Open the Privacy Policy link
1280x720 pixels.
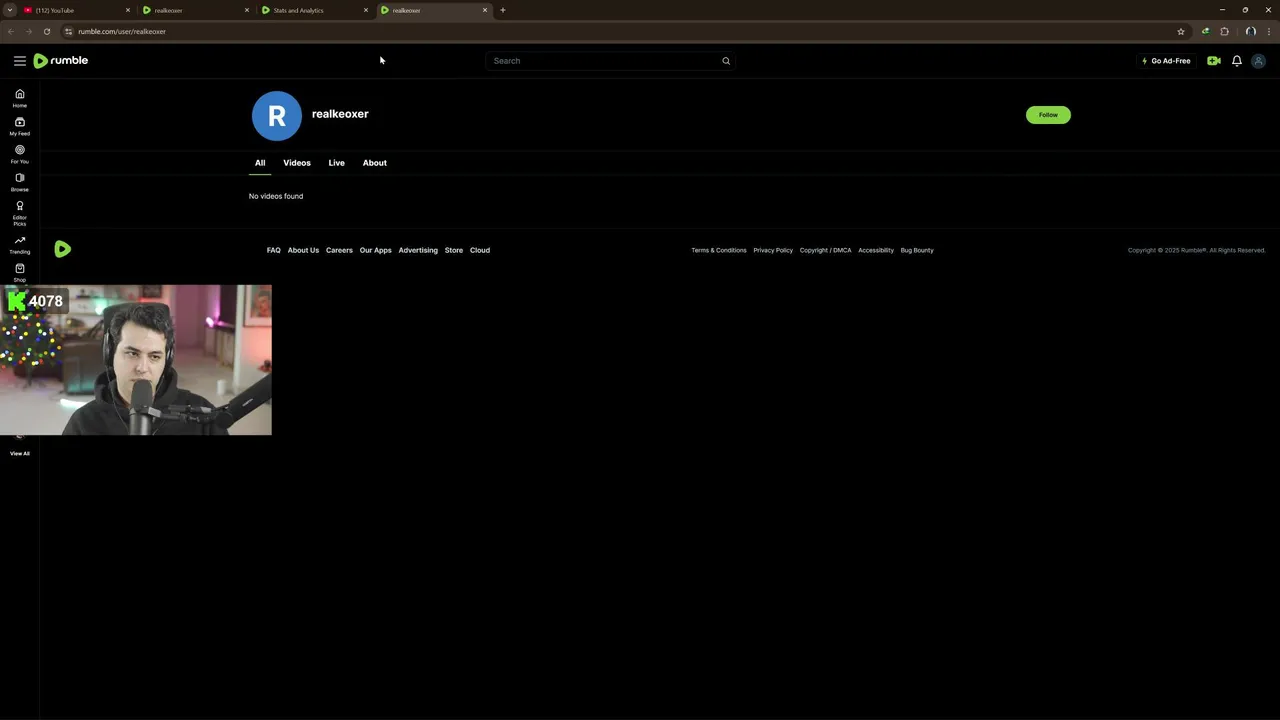click(773, 250)
